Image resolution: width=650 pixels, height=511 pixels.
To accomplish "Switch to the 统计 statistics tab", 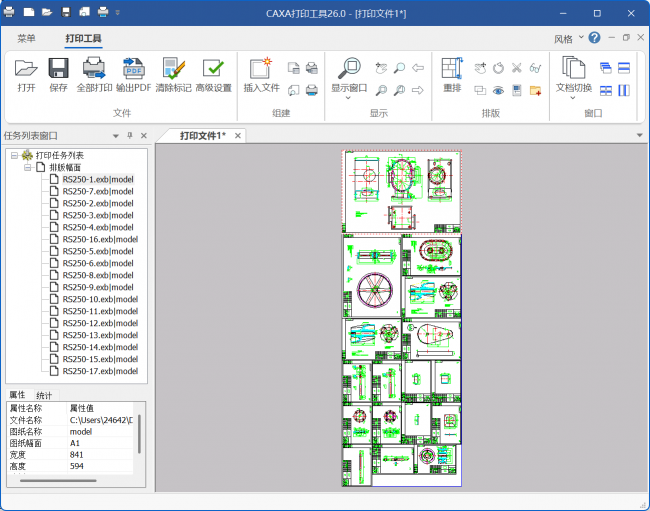I will (x=44, y=395).
